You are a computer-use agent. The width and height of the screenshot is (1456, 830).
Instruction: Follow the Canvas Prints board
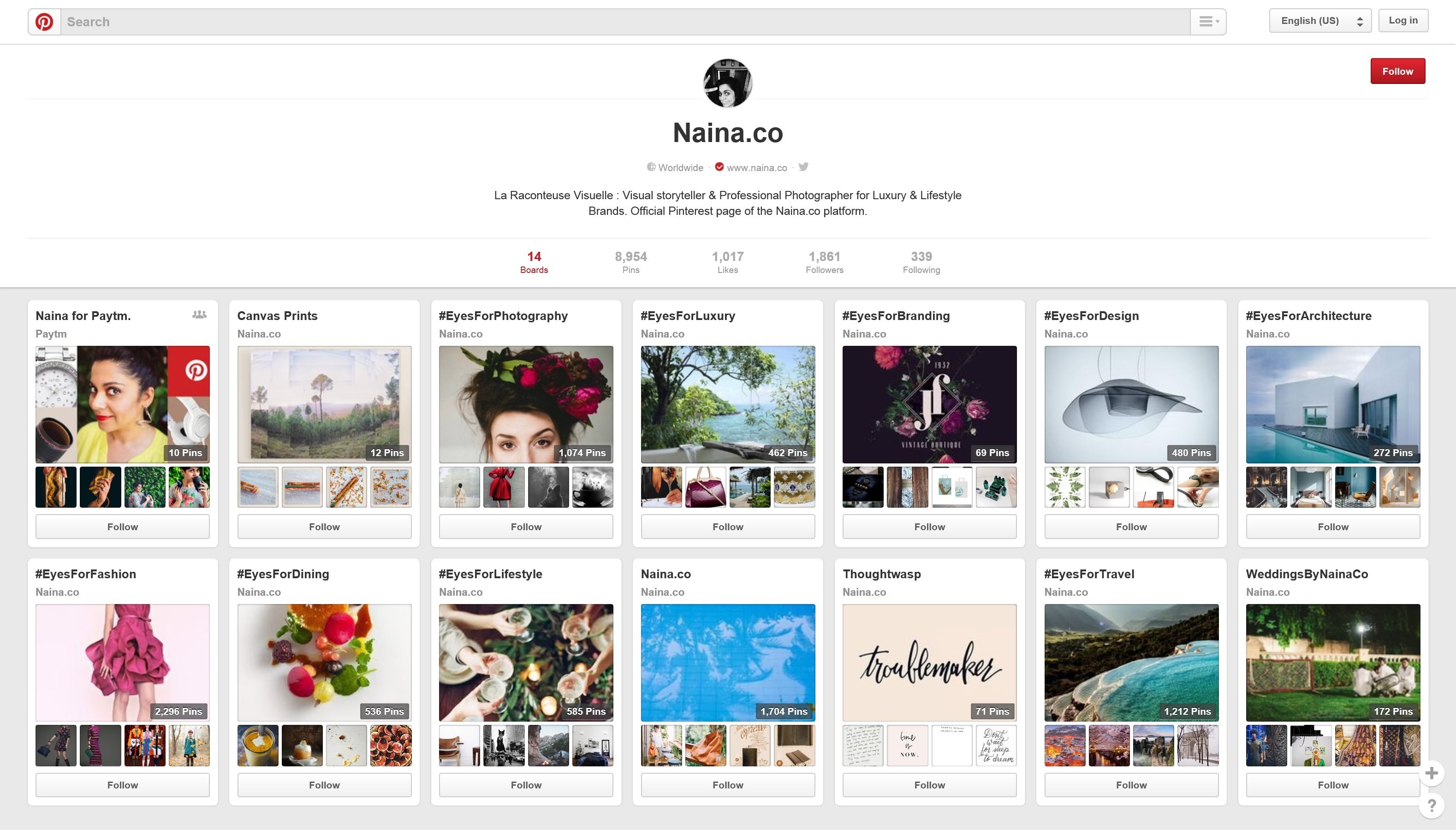coord(324,527)
